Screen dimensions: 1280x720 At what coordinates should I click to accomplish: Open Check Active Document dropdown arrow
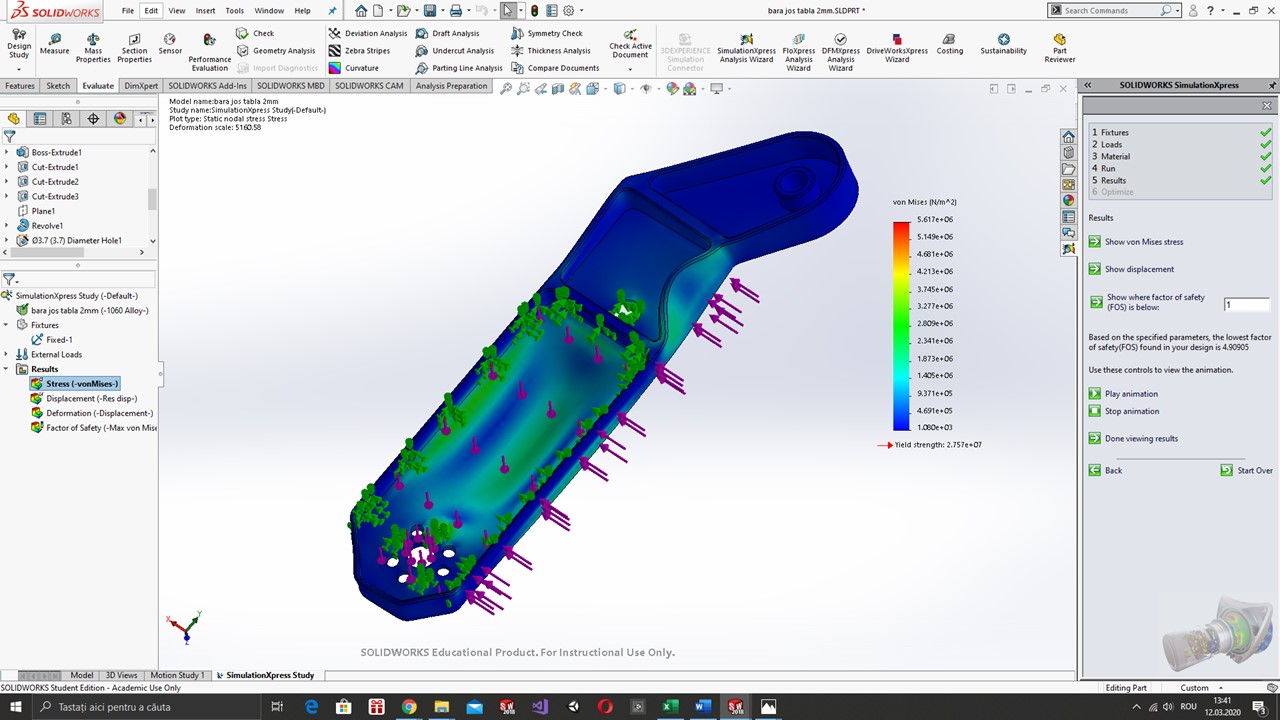tap(630, 69)
